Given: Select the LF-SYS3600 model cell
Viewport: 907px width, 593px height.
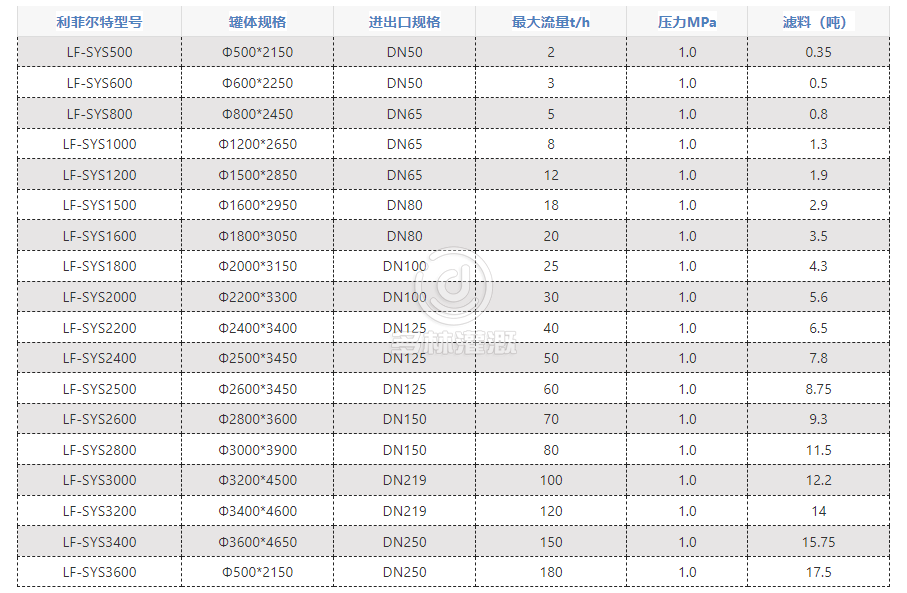Looking at the screenshot, I should (99, 572).
